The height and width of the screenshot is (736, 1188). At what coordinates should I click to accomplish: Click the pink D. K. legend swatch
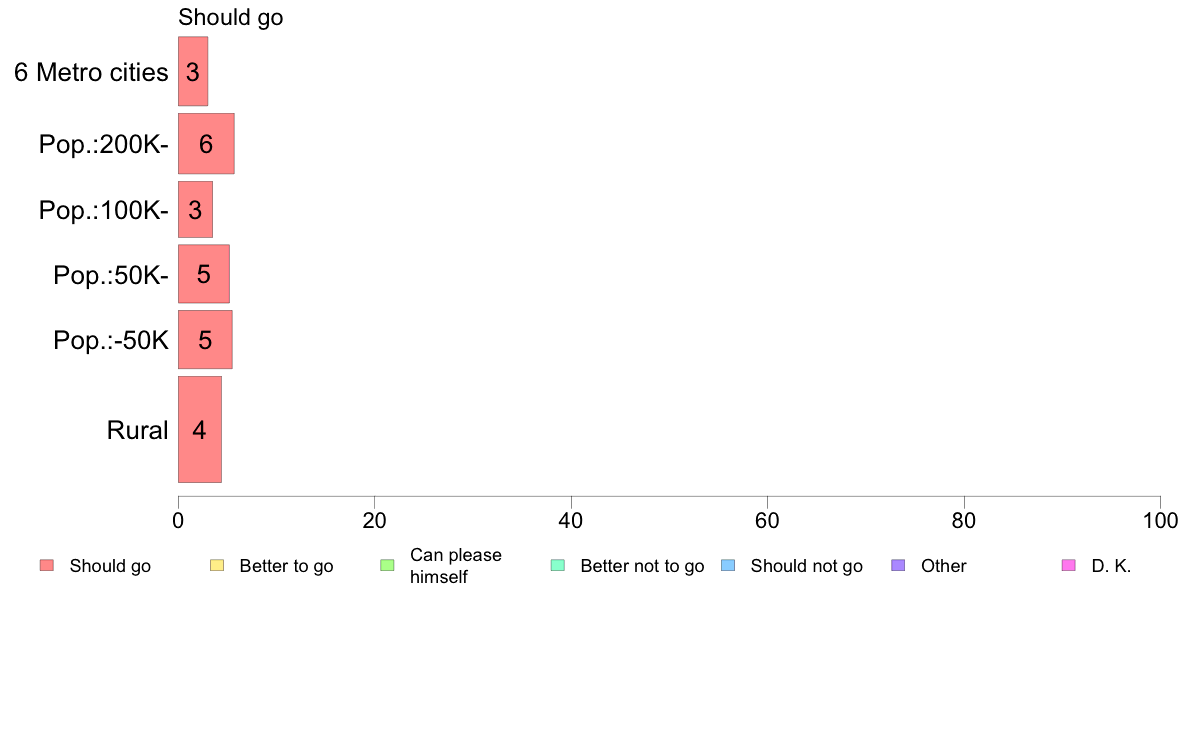click(1069, 565)
